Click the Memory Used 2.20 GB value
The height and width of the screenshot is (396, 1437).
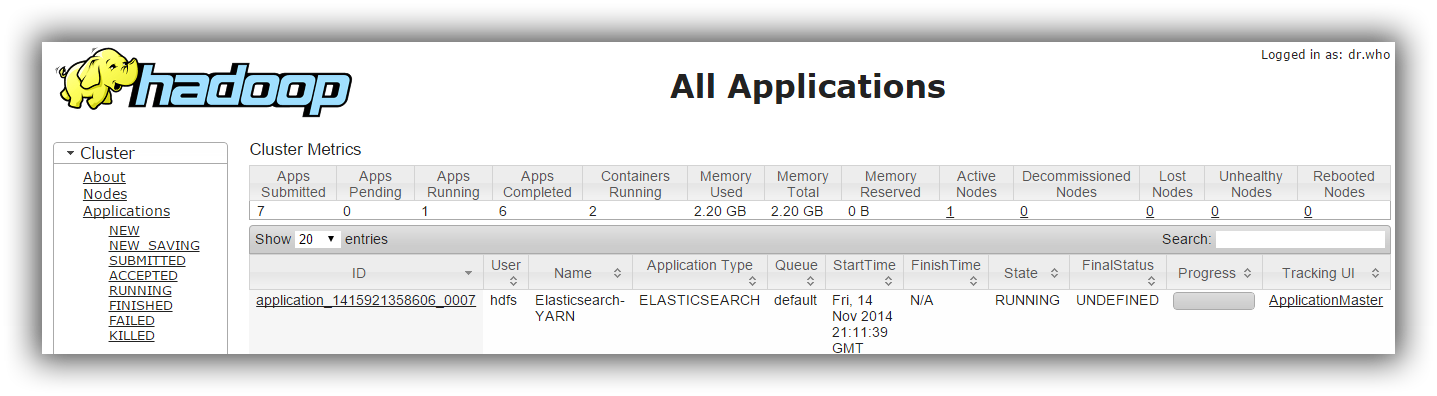pos(720,211)
